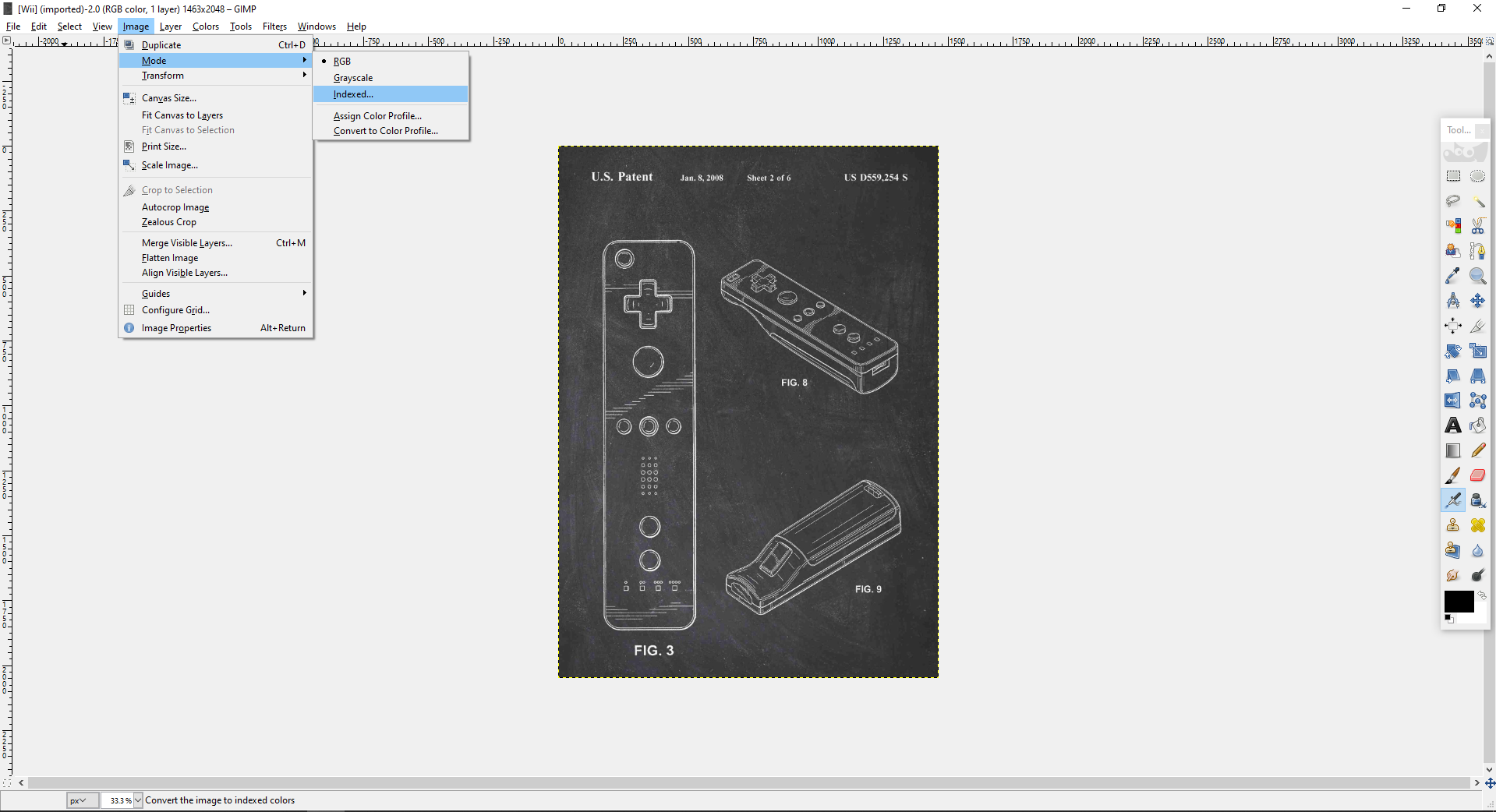Screen dimensions: 1496x812
Task: Select the Bucket Fill tool
Action: (x=1477, y=425)
